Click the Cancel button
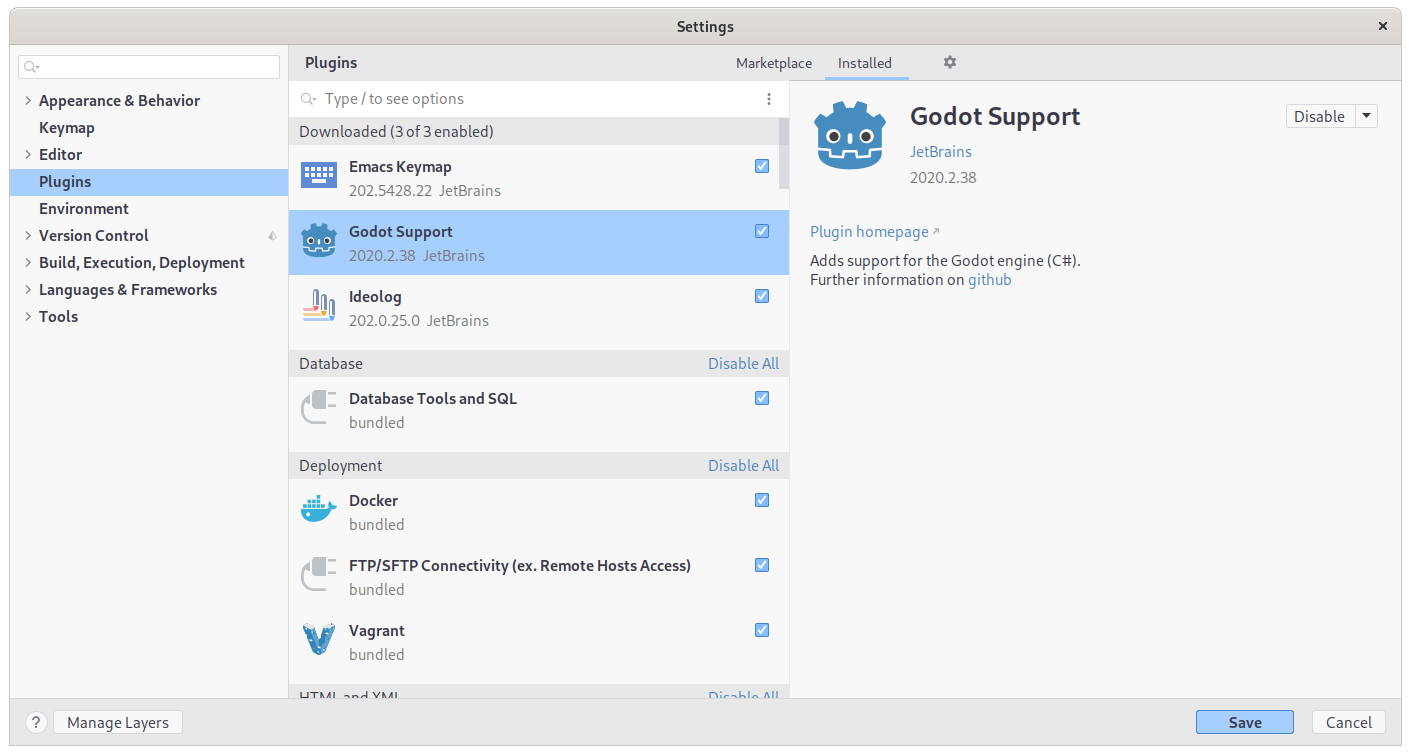1411x755 pixels. coord(1349,722)
